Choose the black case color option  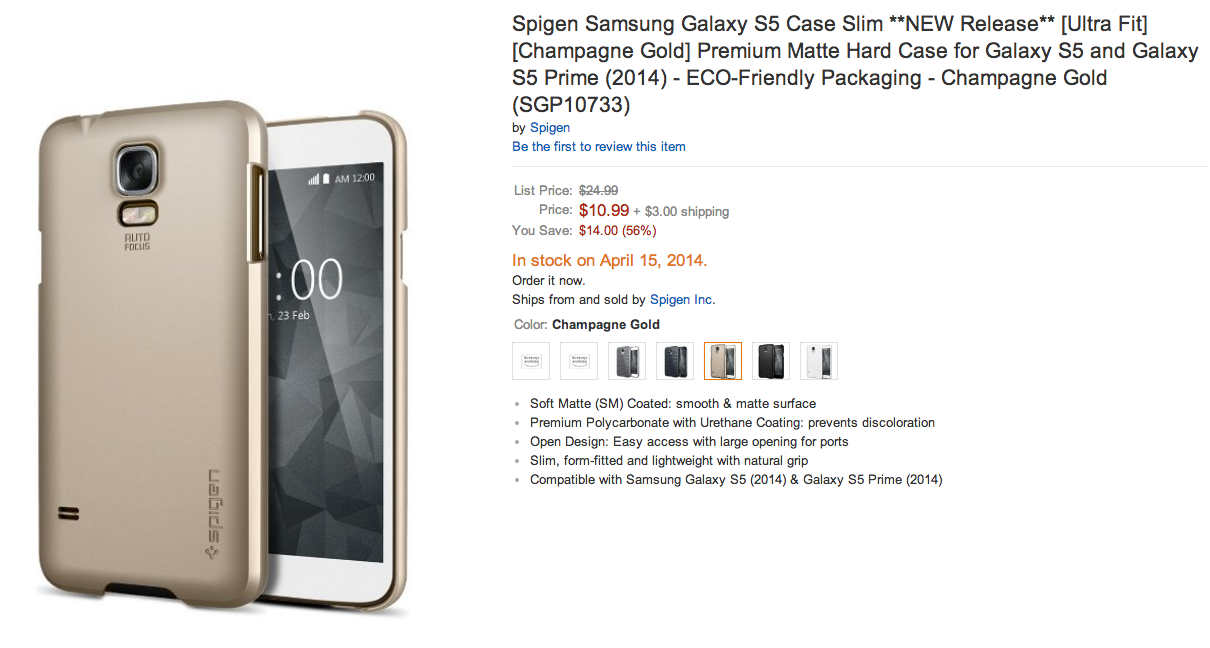pos(771,361)
